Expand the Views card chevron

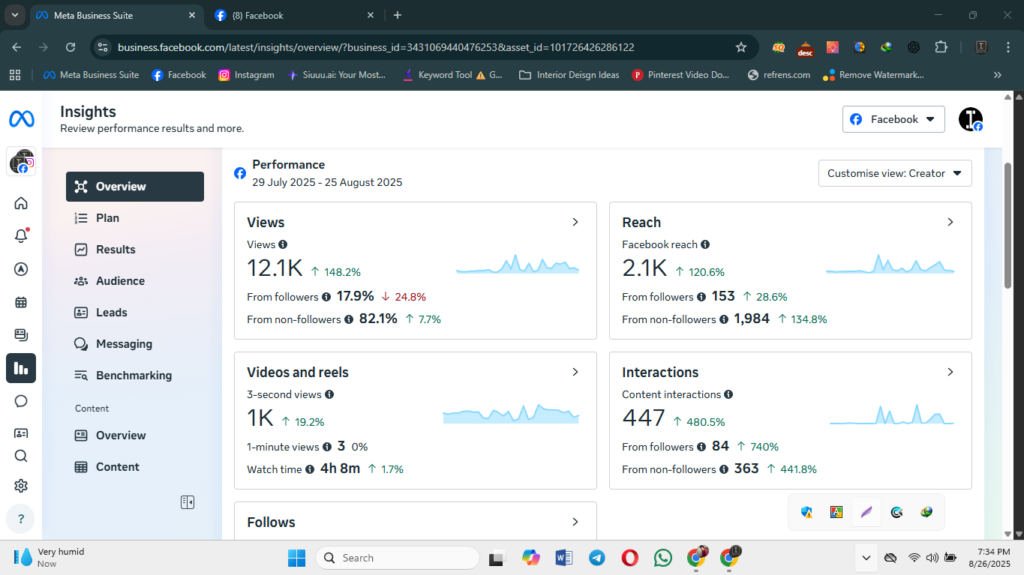[x=575, y=222]
